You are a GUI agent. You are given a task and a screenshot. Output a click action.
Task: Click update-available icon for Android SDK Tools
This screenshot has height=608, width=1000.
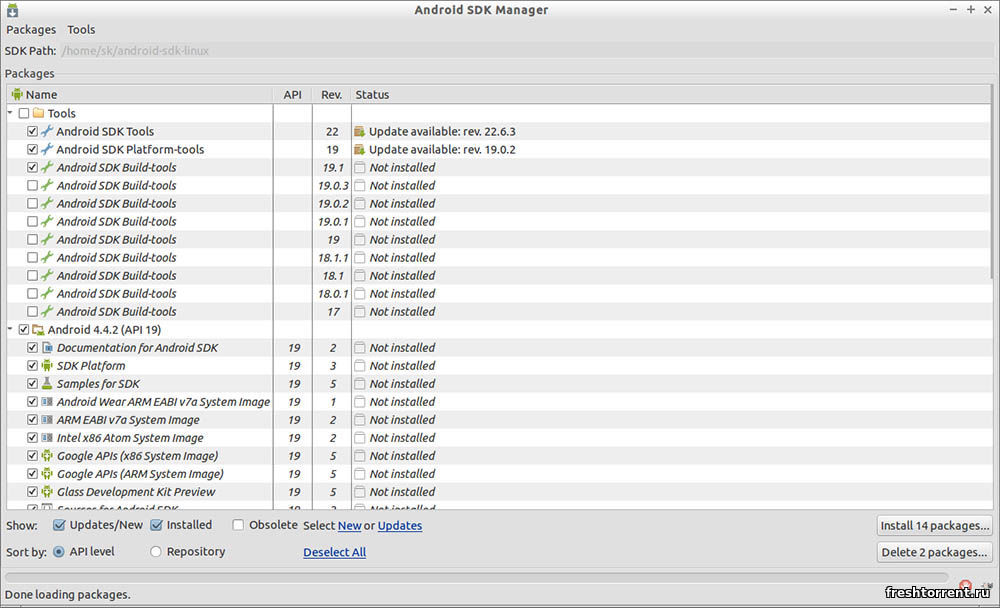point(360,131)
